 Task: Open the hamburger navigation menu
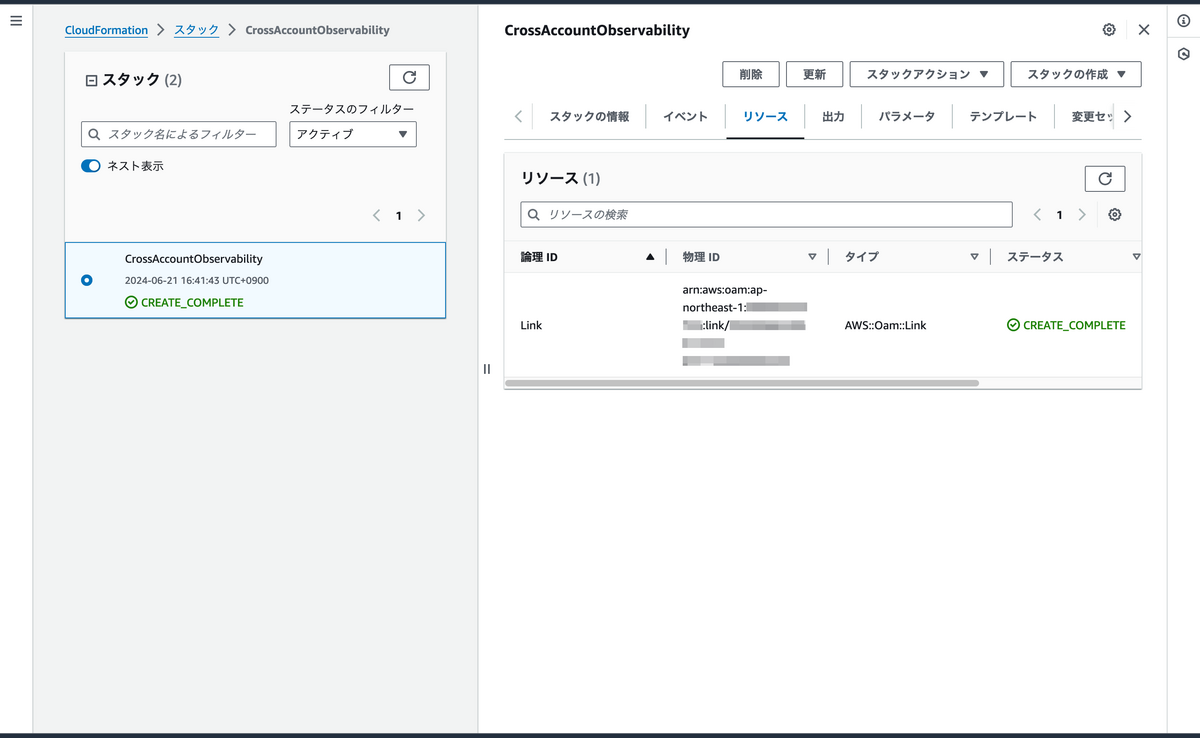[x=15, y=20]
